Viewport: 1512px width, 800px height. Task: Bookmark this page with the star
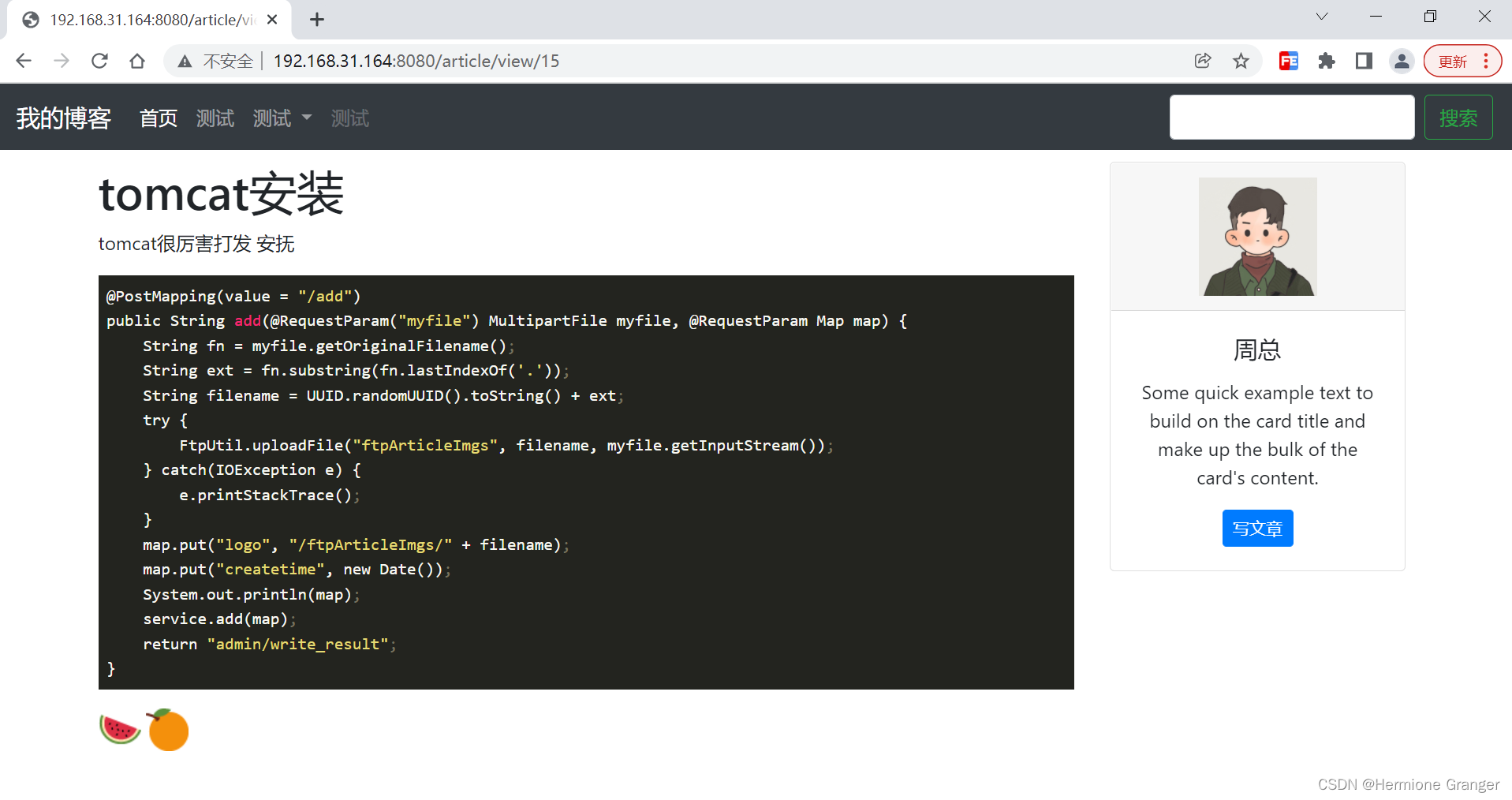pos(1241,61)
